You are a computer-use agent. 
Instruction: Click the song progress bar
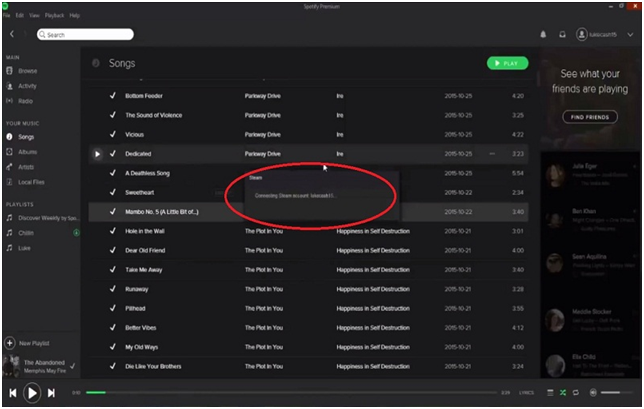pos(290,393)
